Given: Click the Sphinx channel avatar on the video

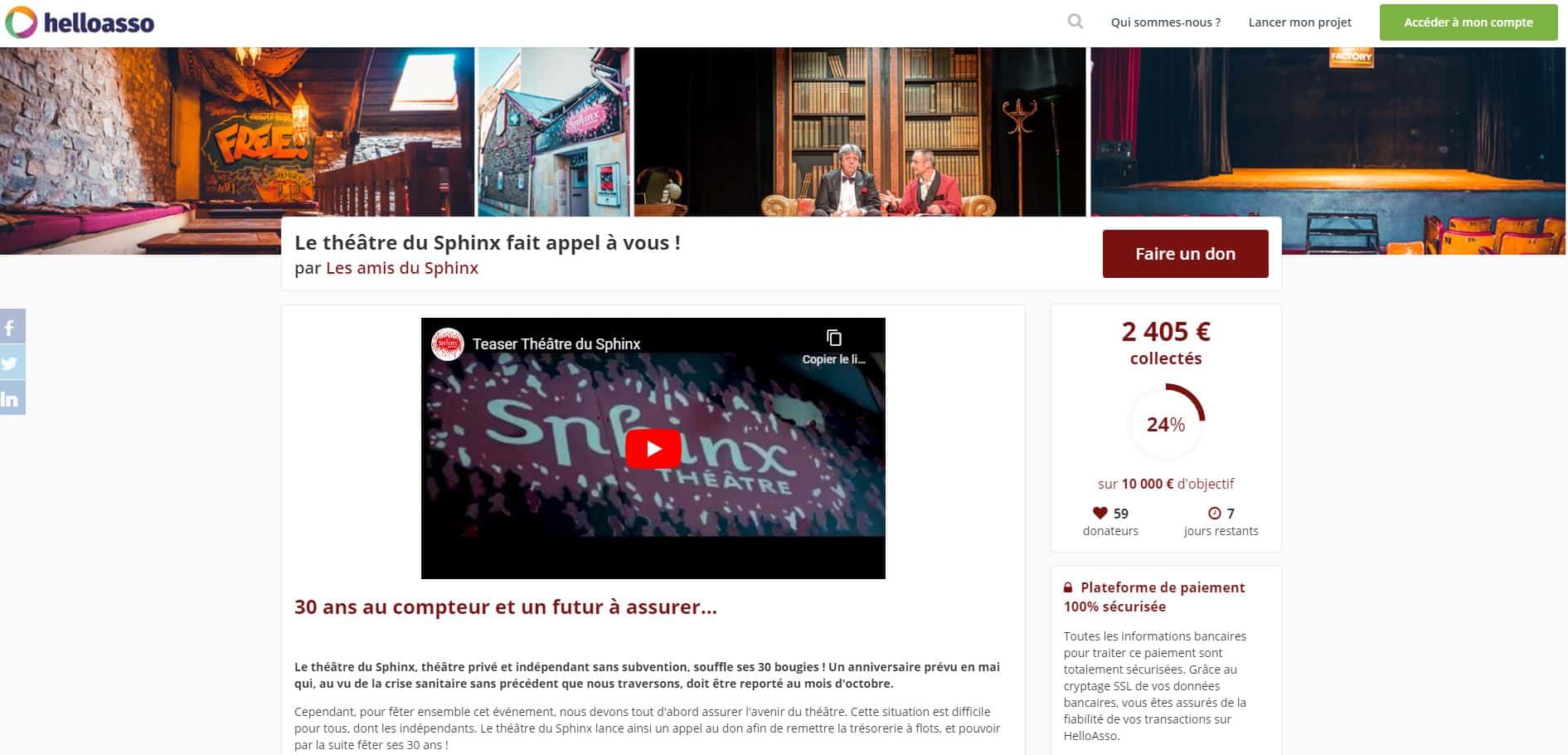Looking at the screenshot, I should coord(448,343).
